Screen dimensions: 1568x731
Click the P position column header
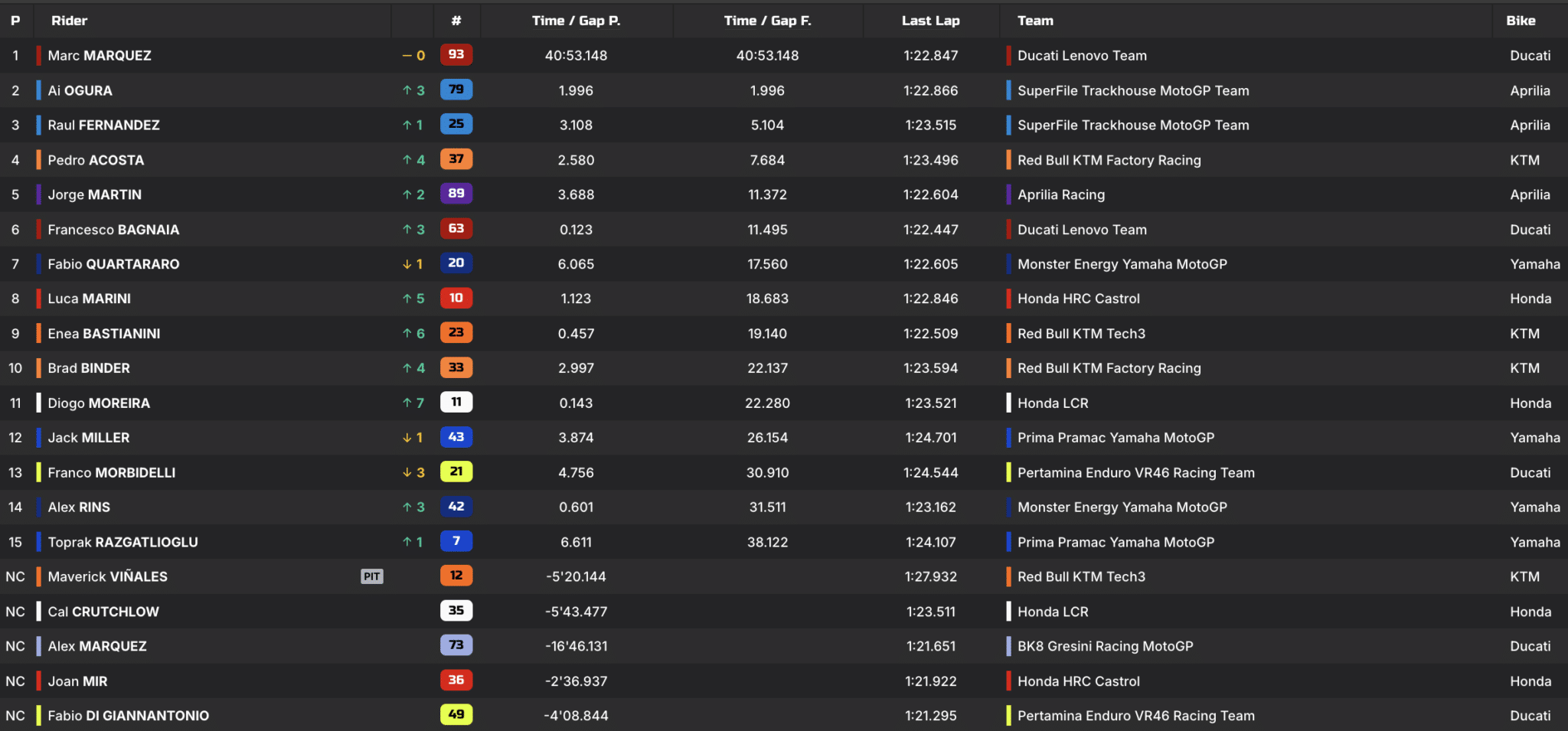[15, 21]
